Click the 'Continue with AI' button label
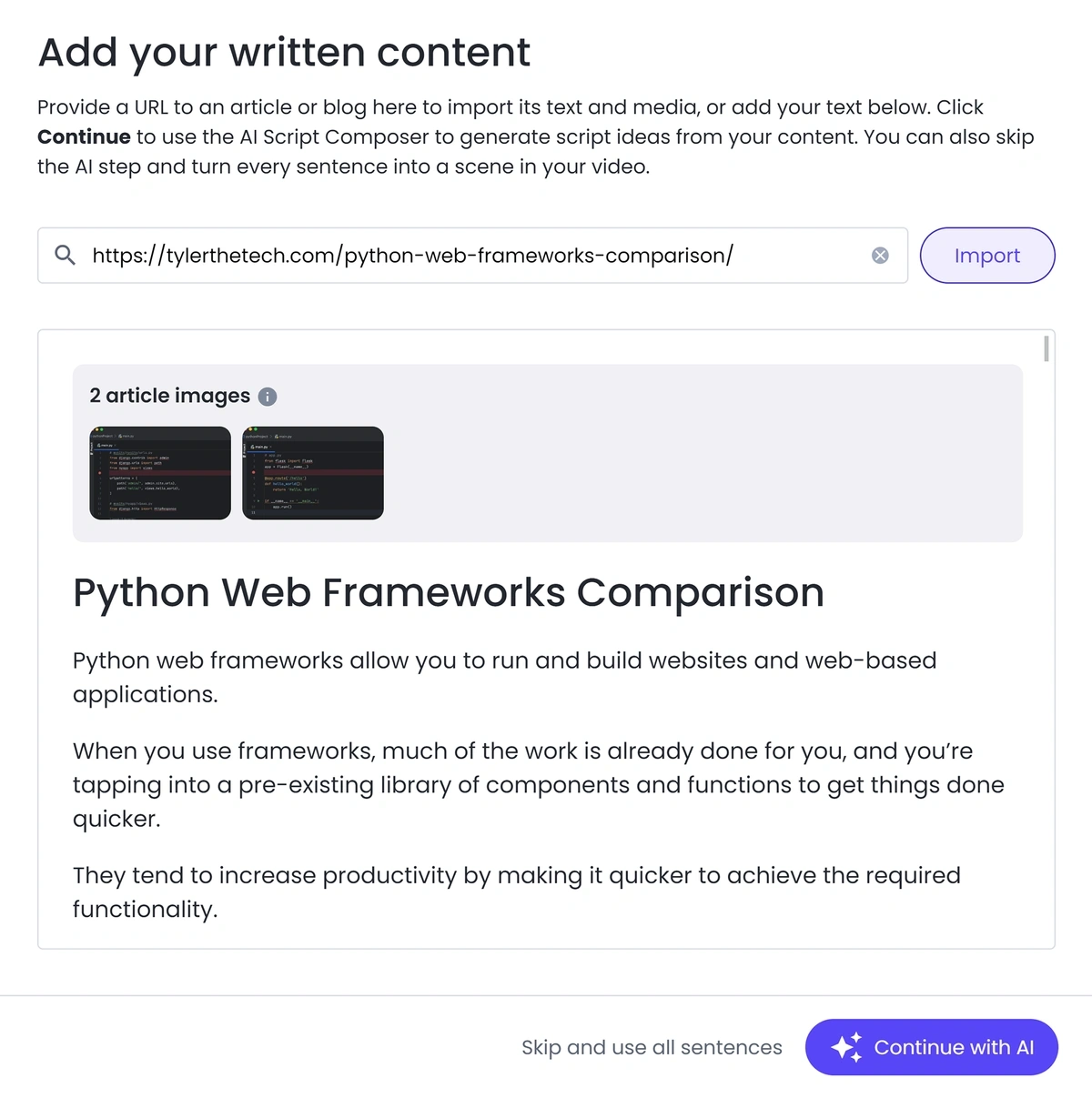Image resolution: width=1092 pixels, height=1098 pixels. 954,1047
